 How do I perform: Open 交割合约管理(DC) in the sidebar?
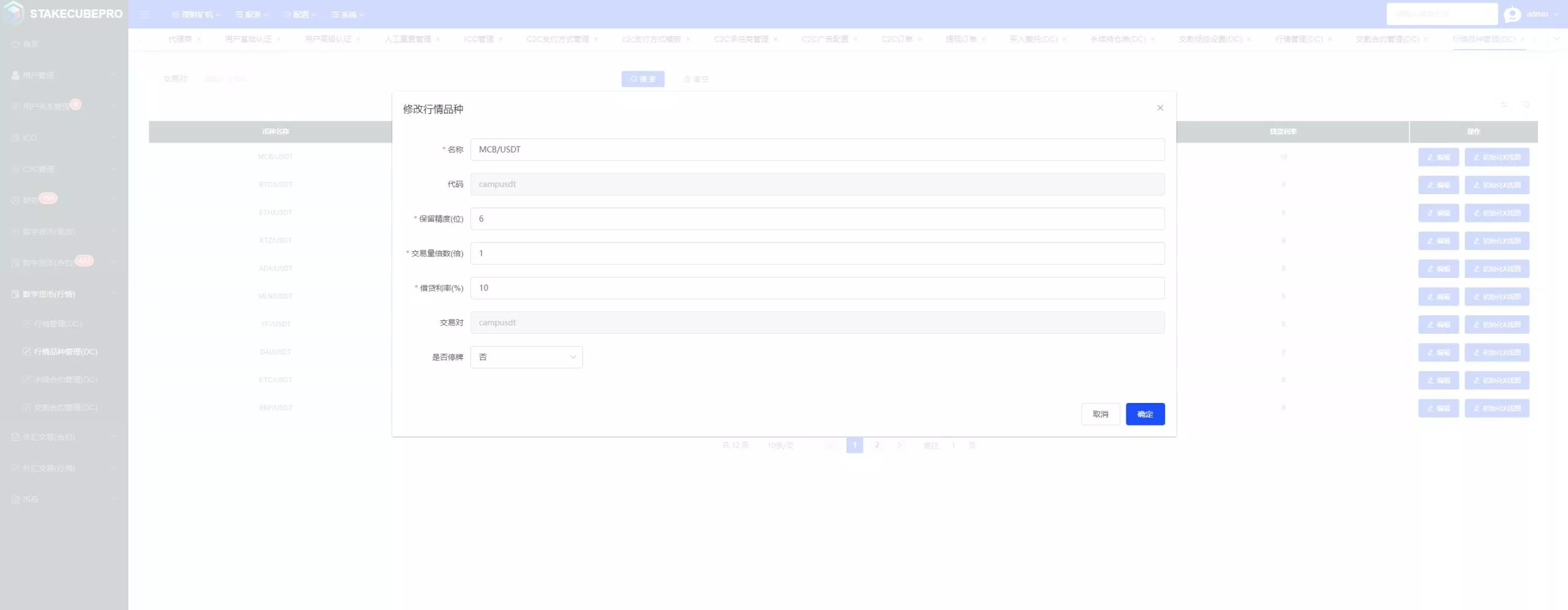64,407
